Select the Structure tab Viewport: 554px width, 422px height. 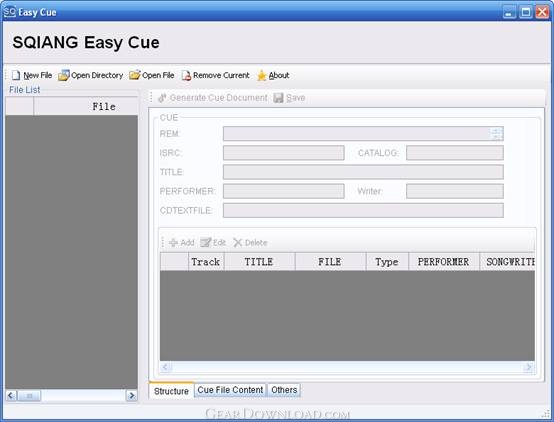click(x=171, y=391)
